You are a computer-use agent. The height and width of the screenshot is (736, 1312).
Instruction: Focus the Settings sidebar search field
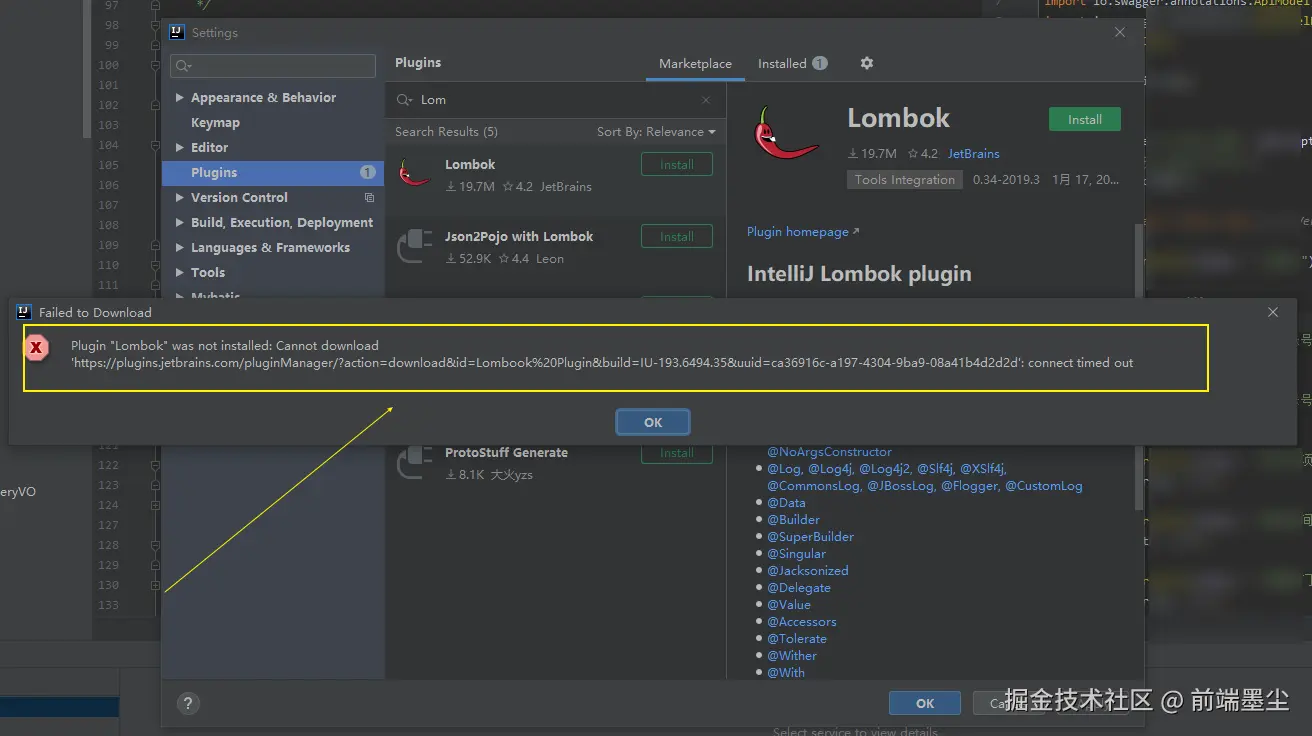click(x=273, y=66)
